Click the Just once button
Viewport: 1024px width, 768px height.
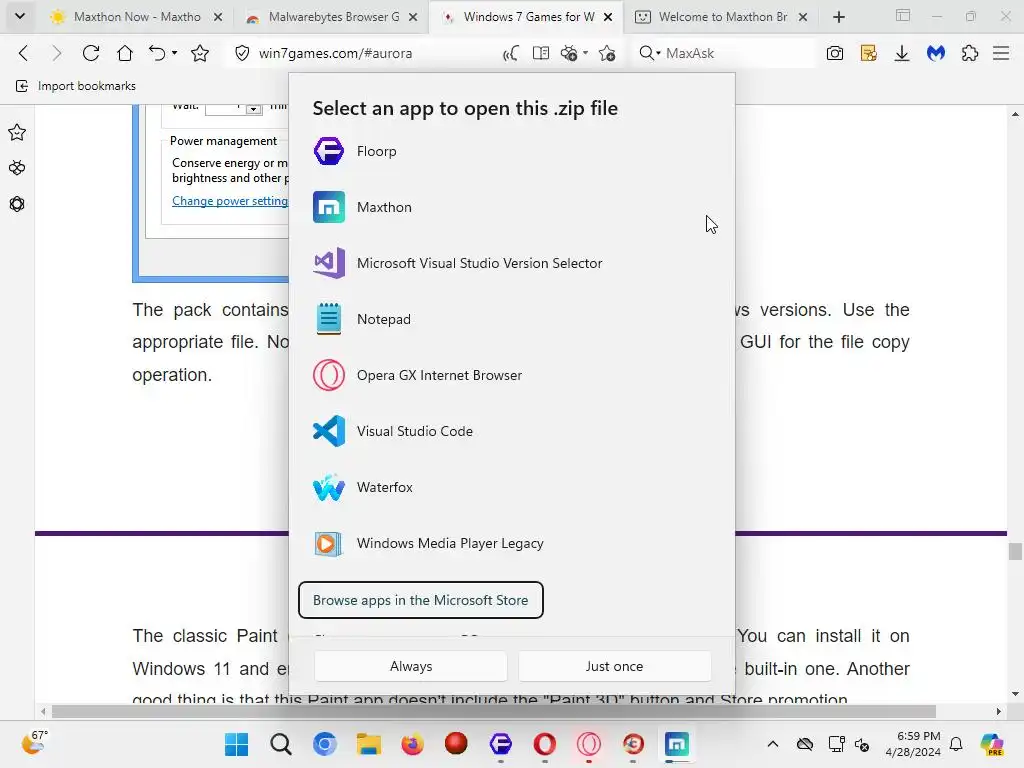614,666
